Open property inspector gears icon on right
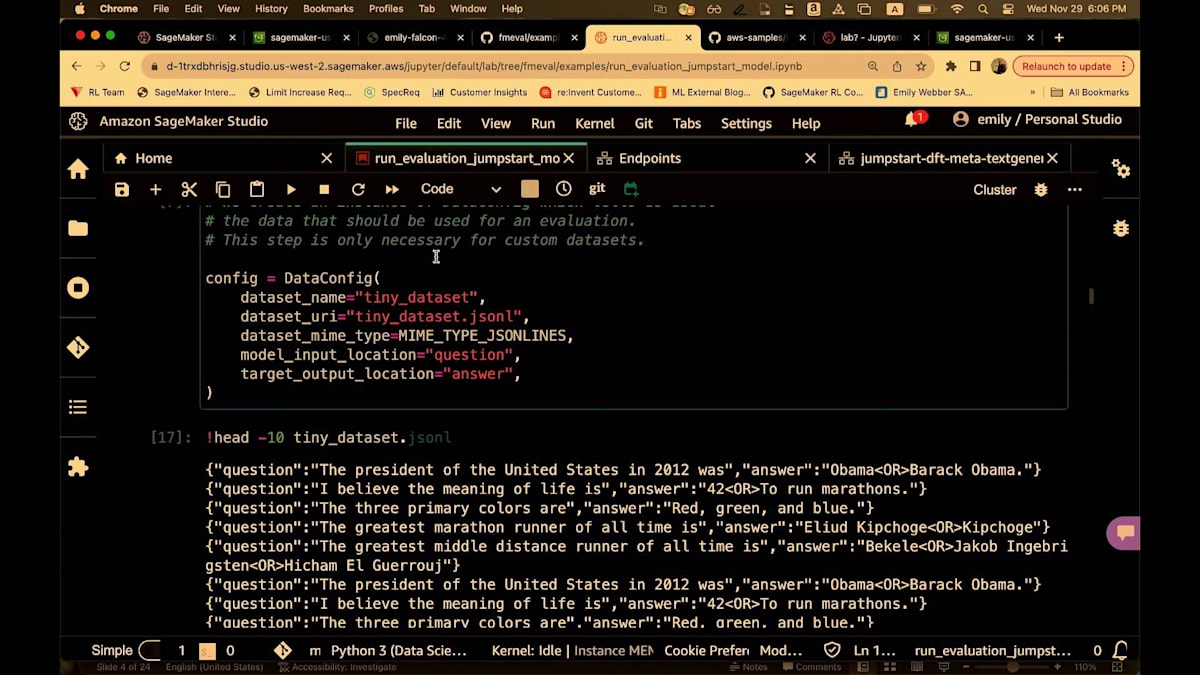Viewport: 1200px width, 675px height. coord(1121,169)
